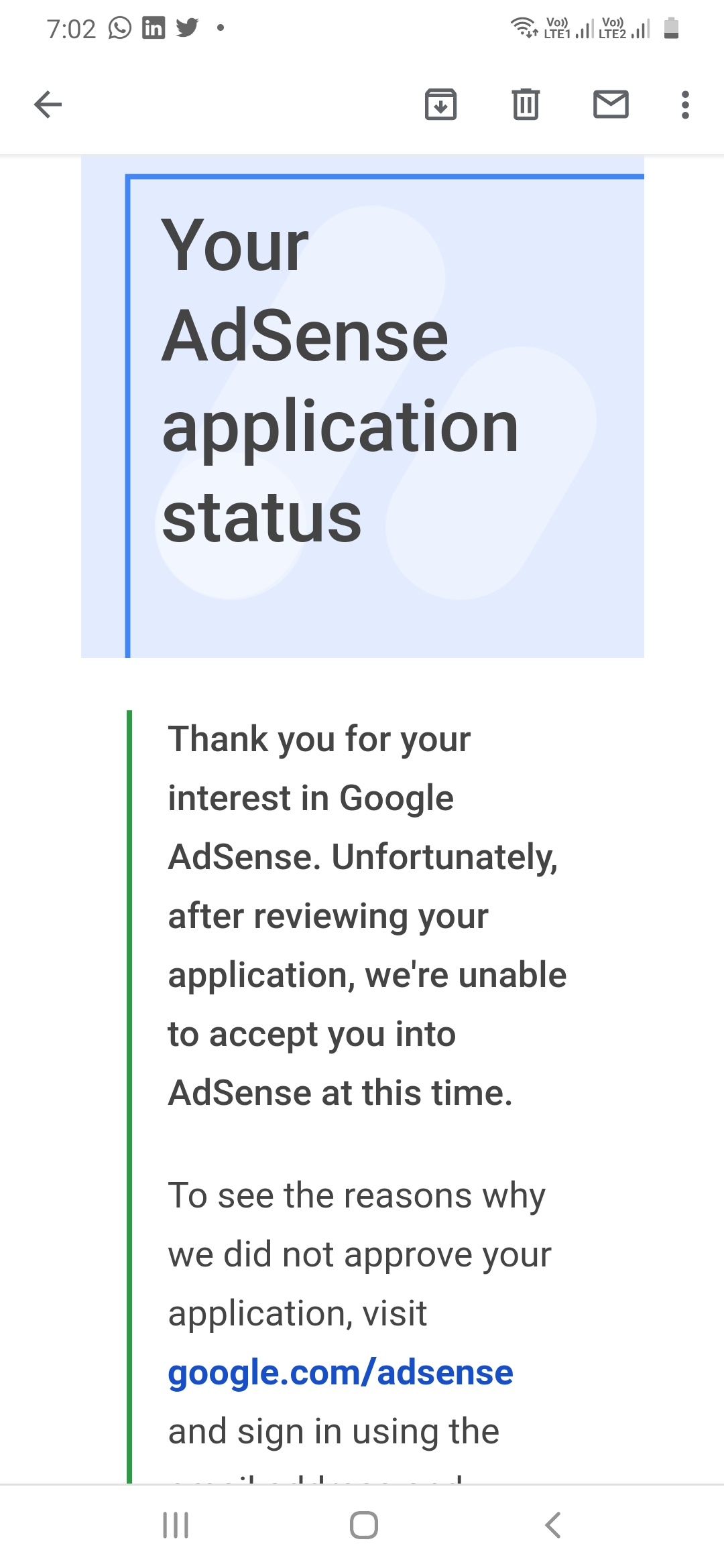Viewport: 724px width, 1568px height.
Task: Archive this email with the archive icon
Action: [x=440, y=105]
